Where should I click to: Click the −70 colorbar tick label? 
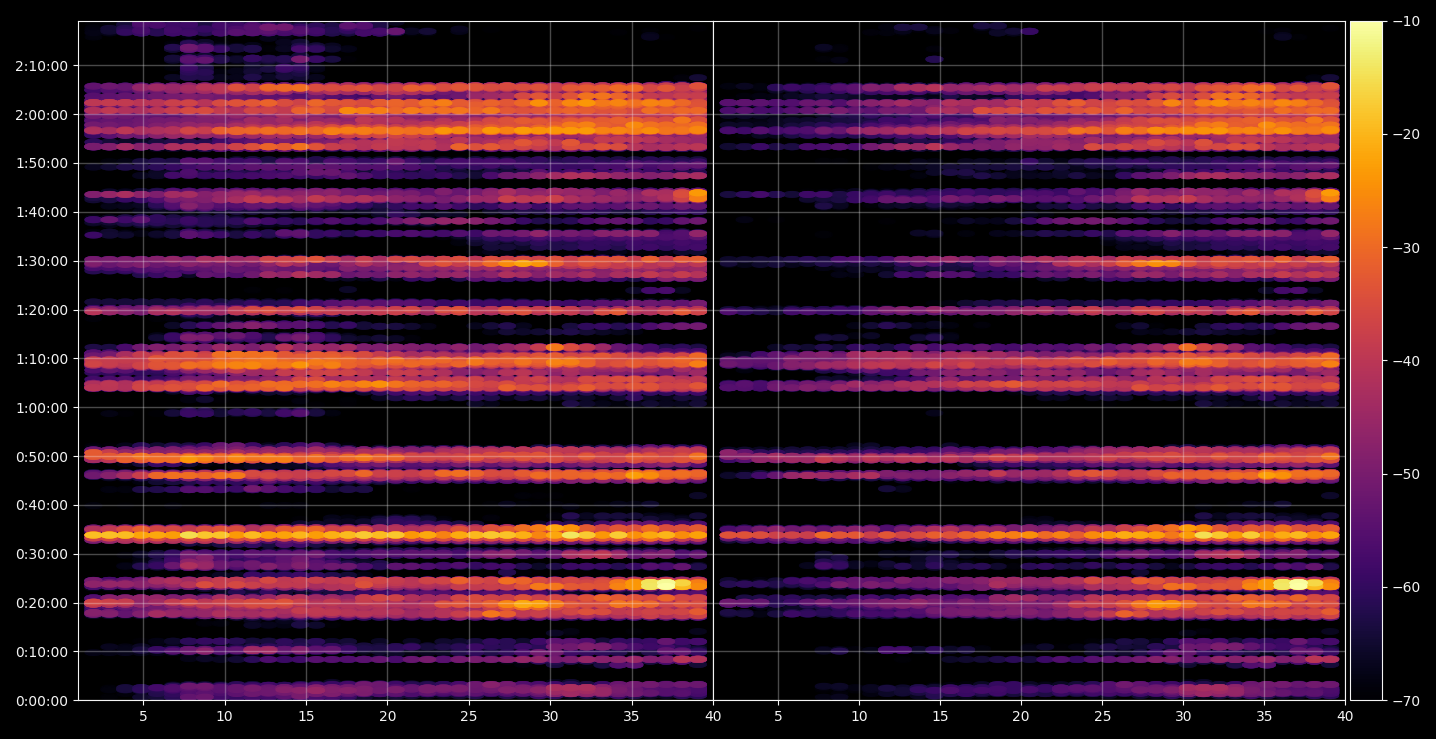pyautogui.click(x=1404, y=700)
